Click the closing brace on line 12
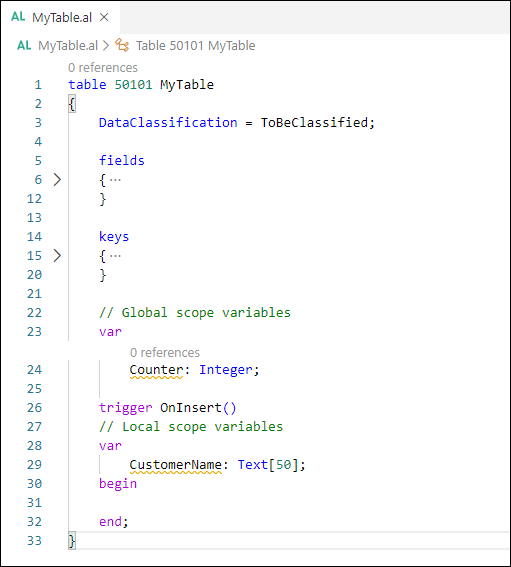 [x=103, y=199]
